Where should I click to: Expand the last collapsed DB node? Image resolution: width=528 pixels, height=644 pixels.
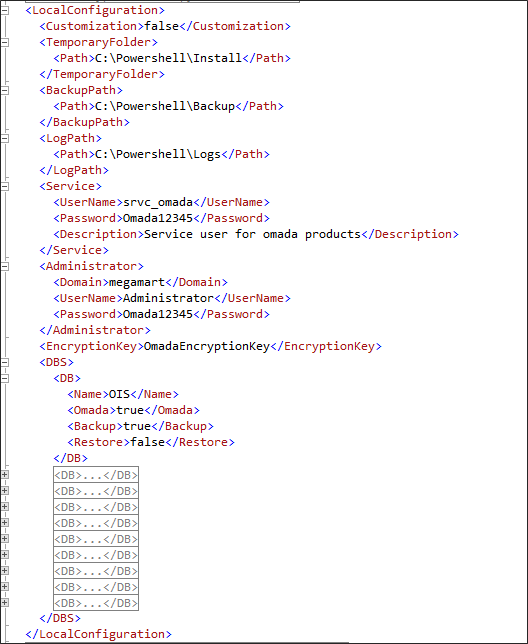[5, 603]
